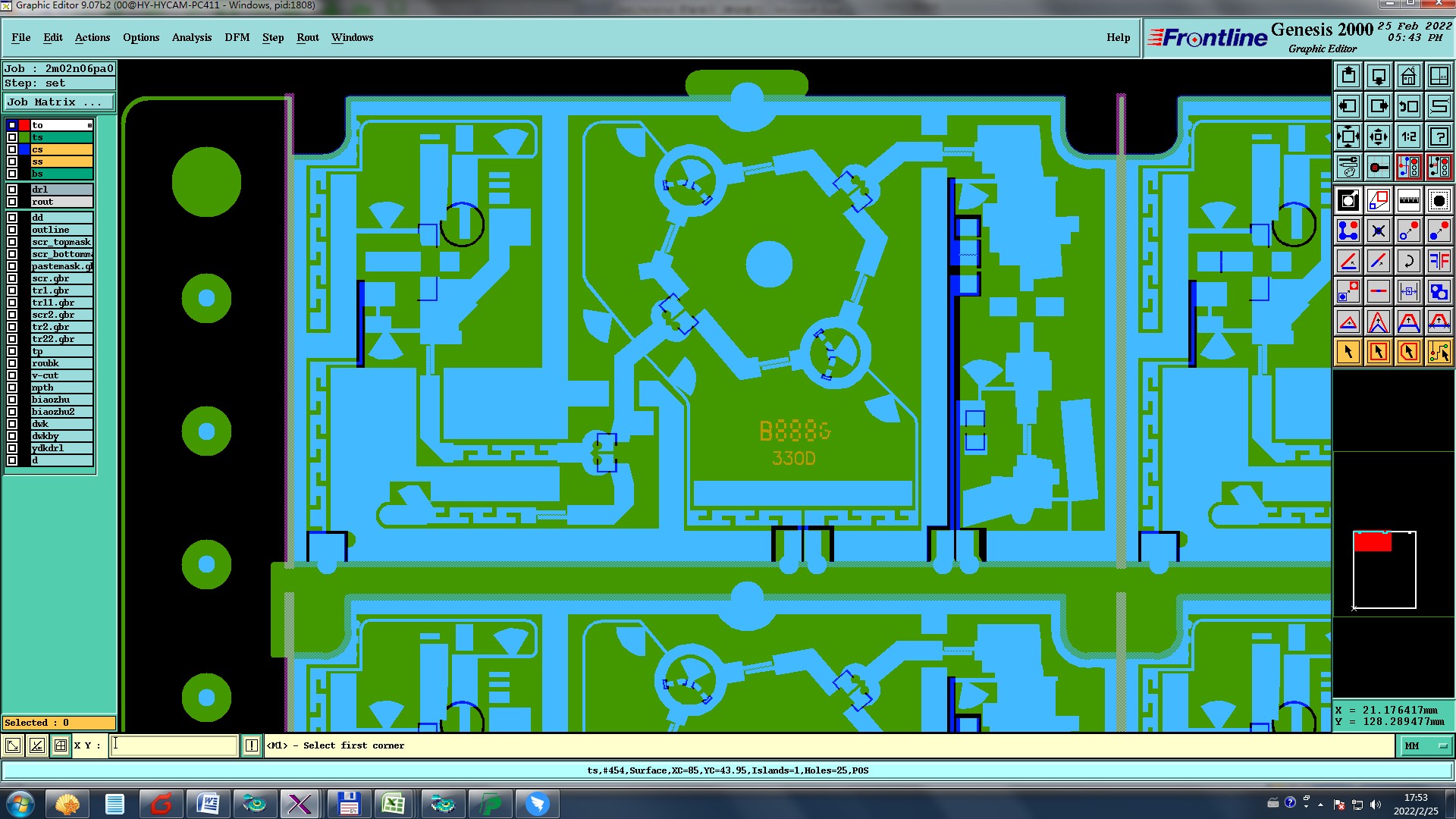Toggle the drl layer checkbox
The image size is (1456, 819).
point(12,190)
